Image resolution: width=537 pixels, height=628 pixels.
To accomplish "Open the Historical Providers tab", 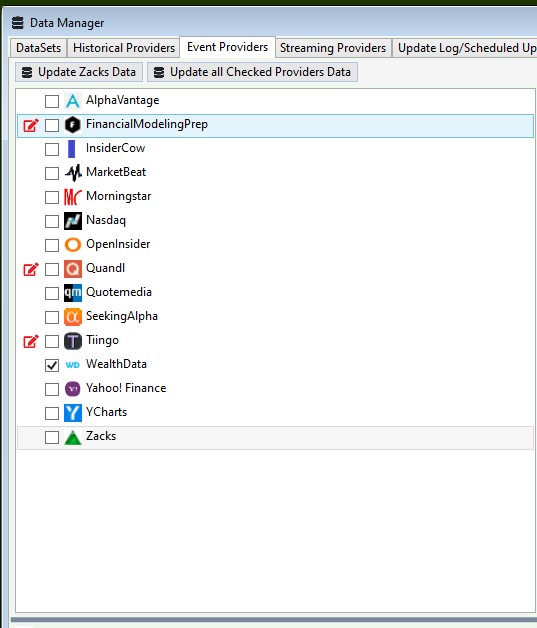I will [124, 48].
